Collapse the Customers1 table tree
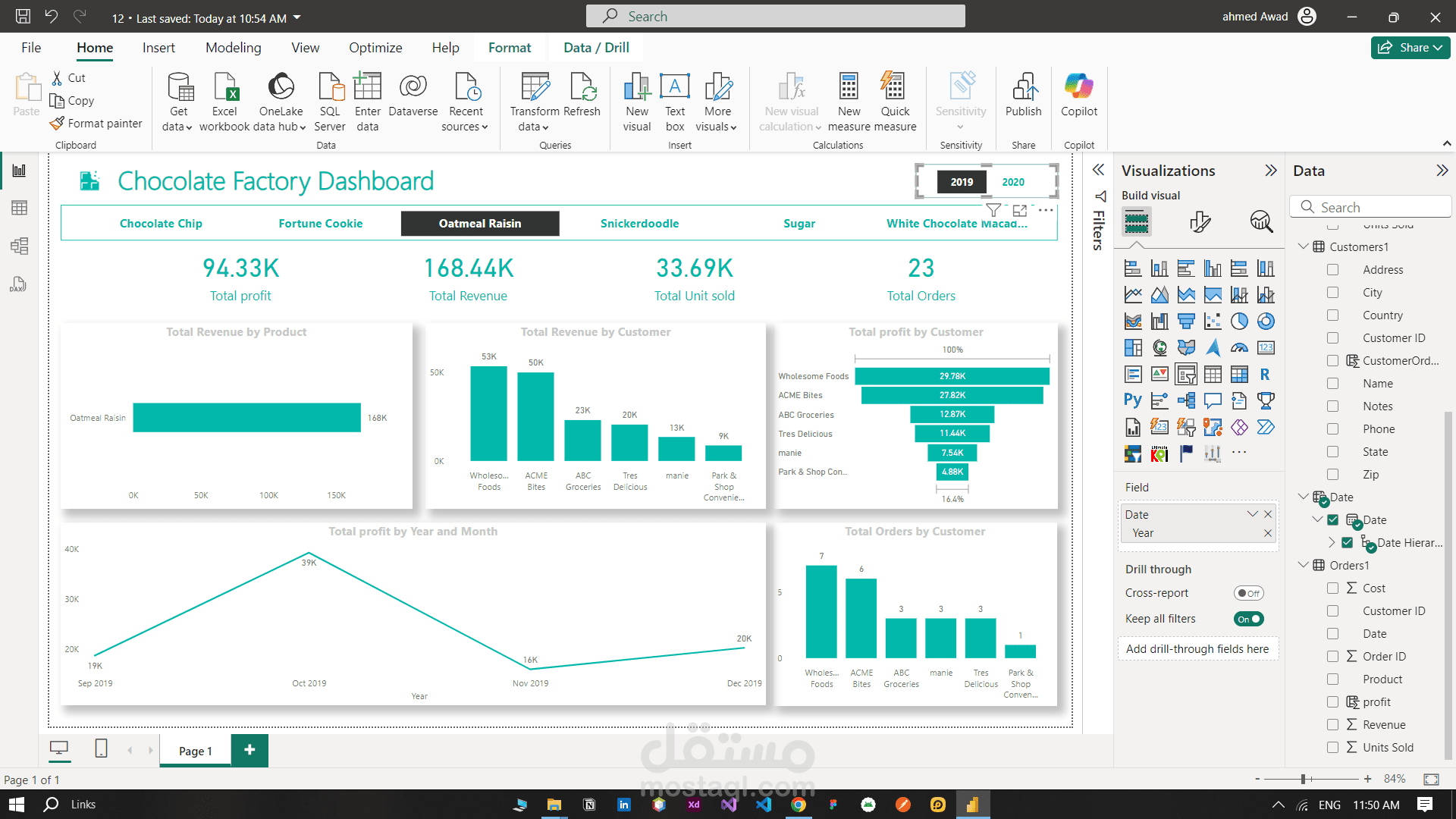Viewport: 1456px width, 819px height. pos(1304,246)
